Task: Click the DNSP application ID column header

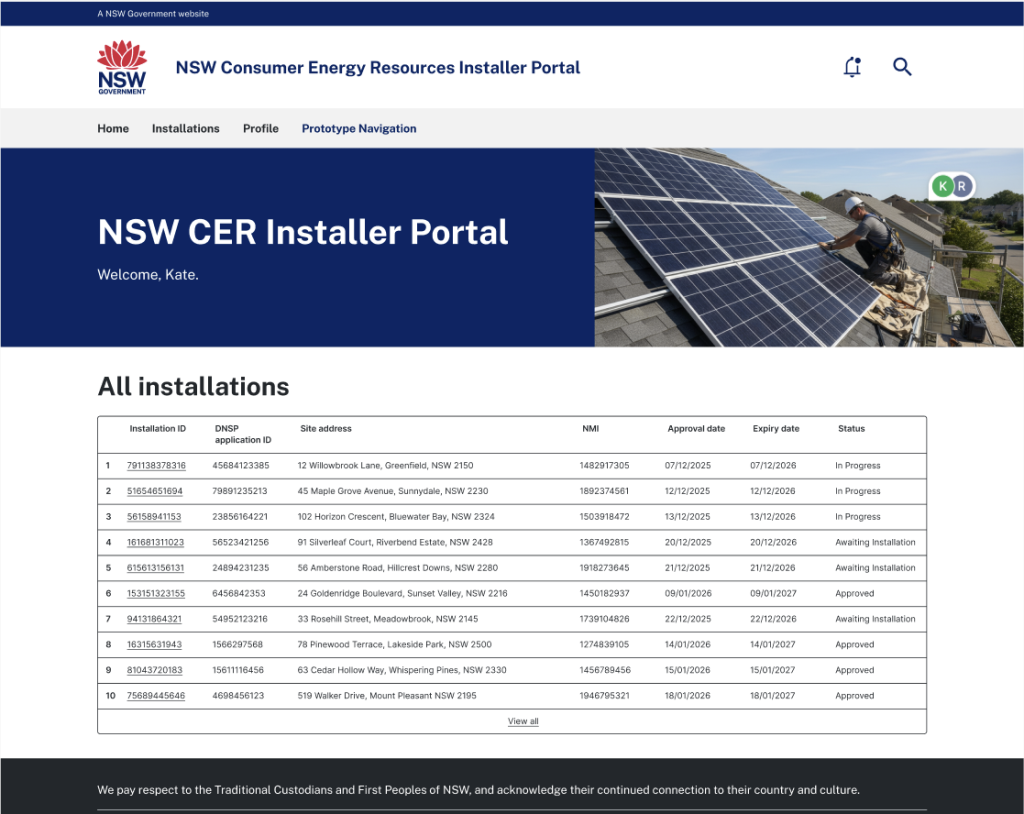Action: coord(243,434)
